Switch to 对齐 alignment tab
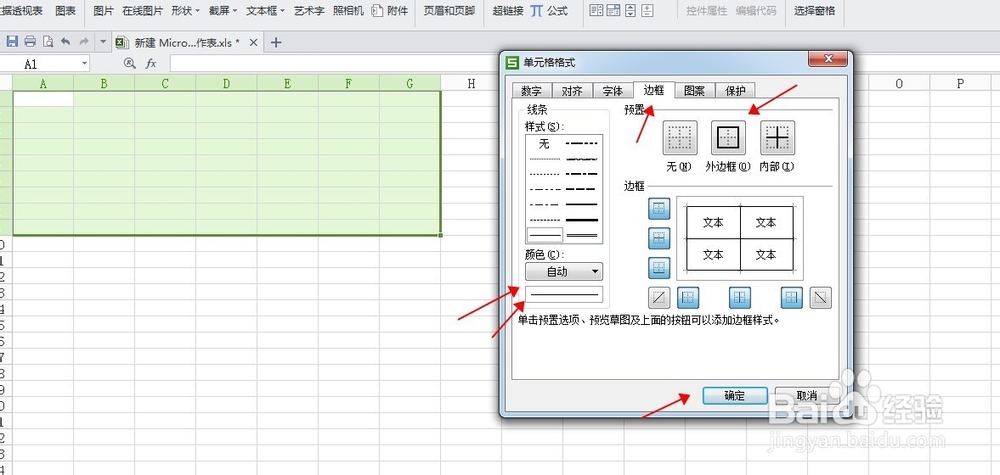 click(x=572, y=91)
